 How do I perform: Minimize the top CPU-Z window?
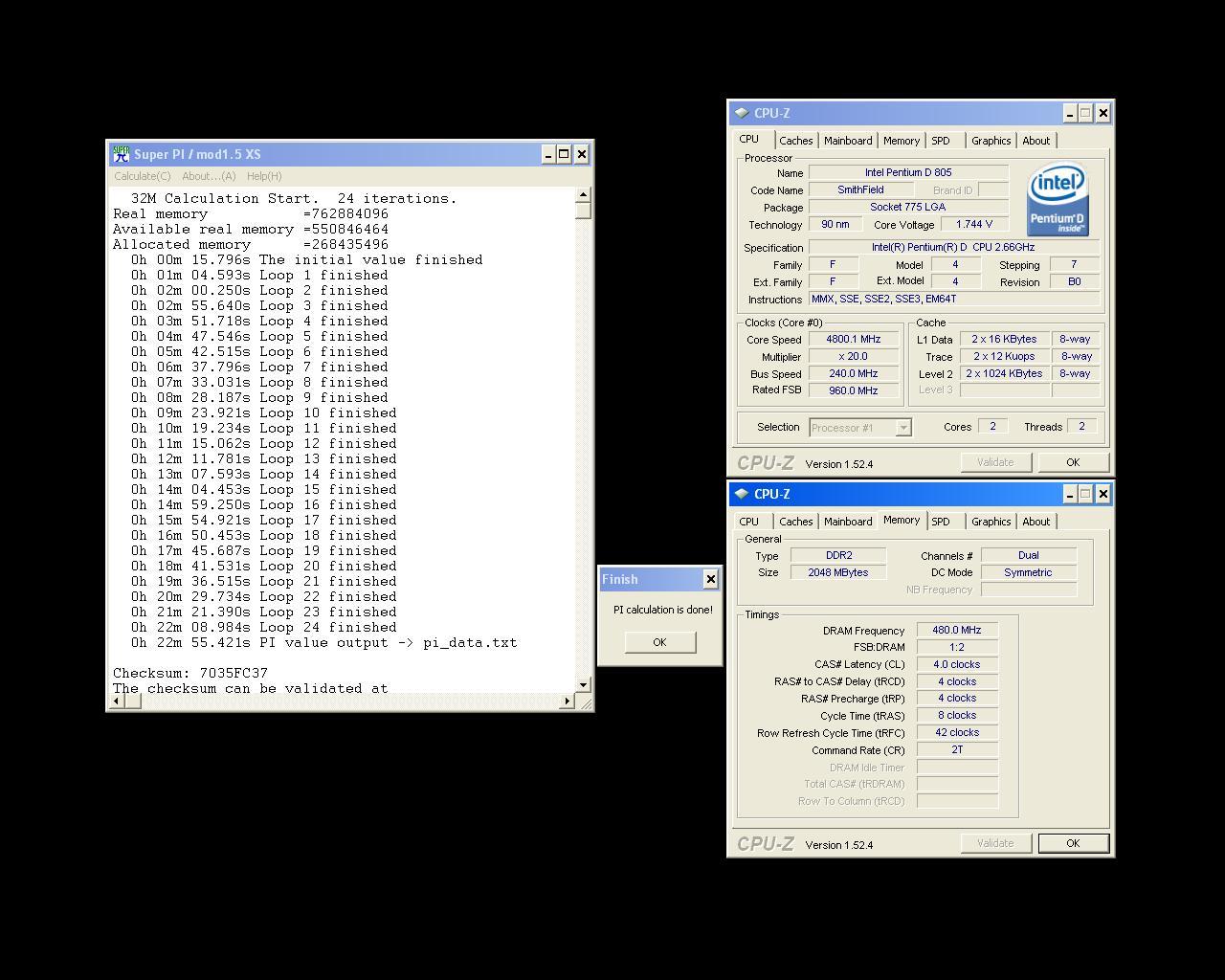(1070, 113)
